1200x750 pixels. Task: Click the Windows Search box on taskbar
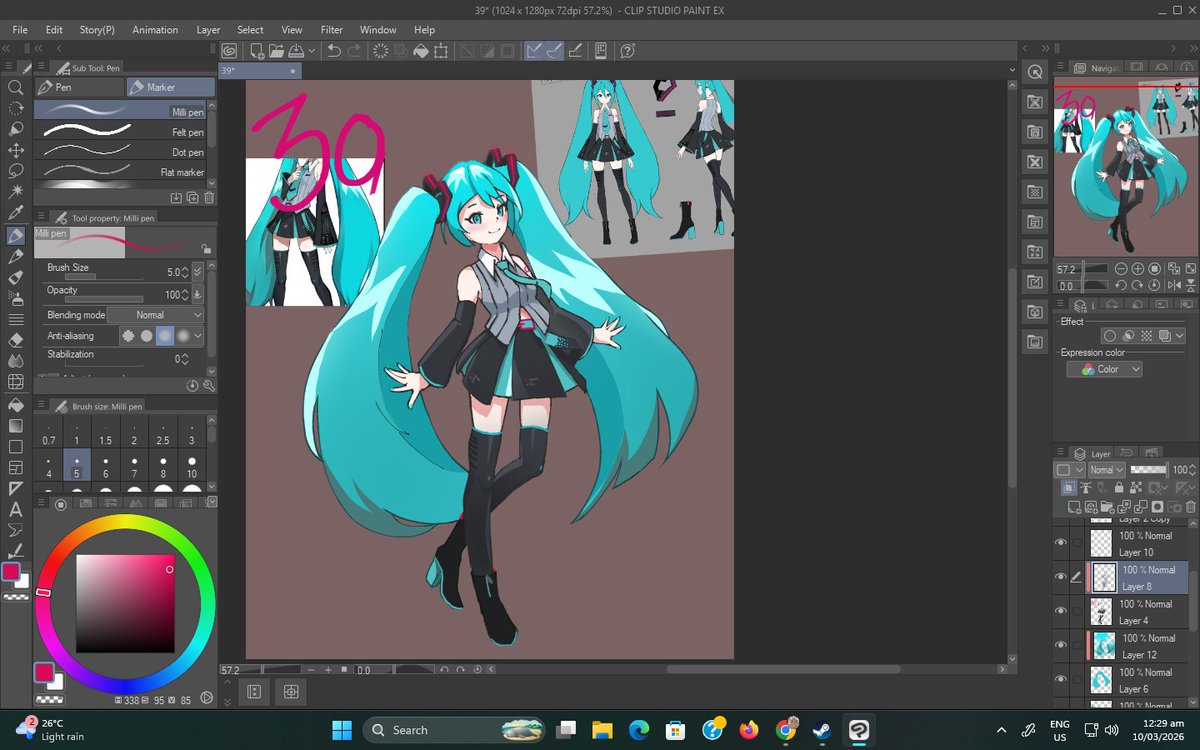[x=454, y=730]
